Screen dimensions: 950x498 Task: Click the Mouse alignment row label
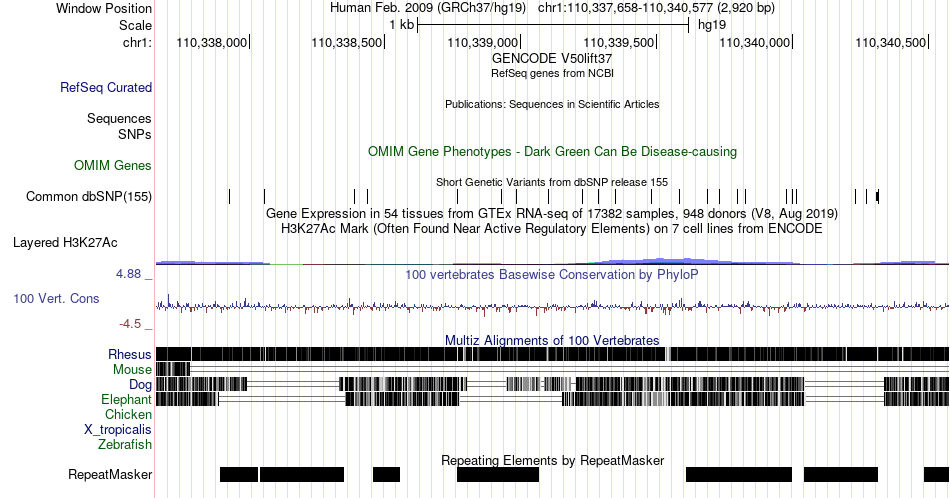coord(132,370)
